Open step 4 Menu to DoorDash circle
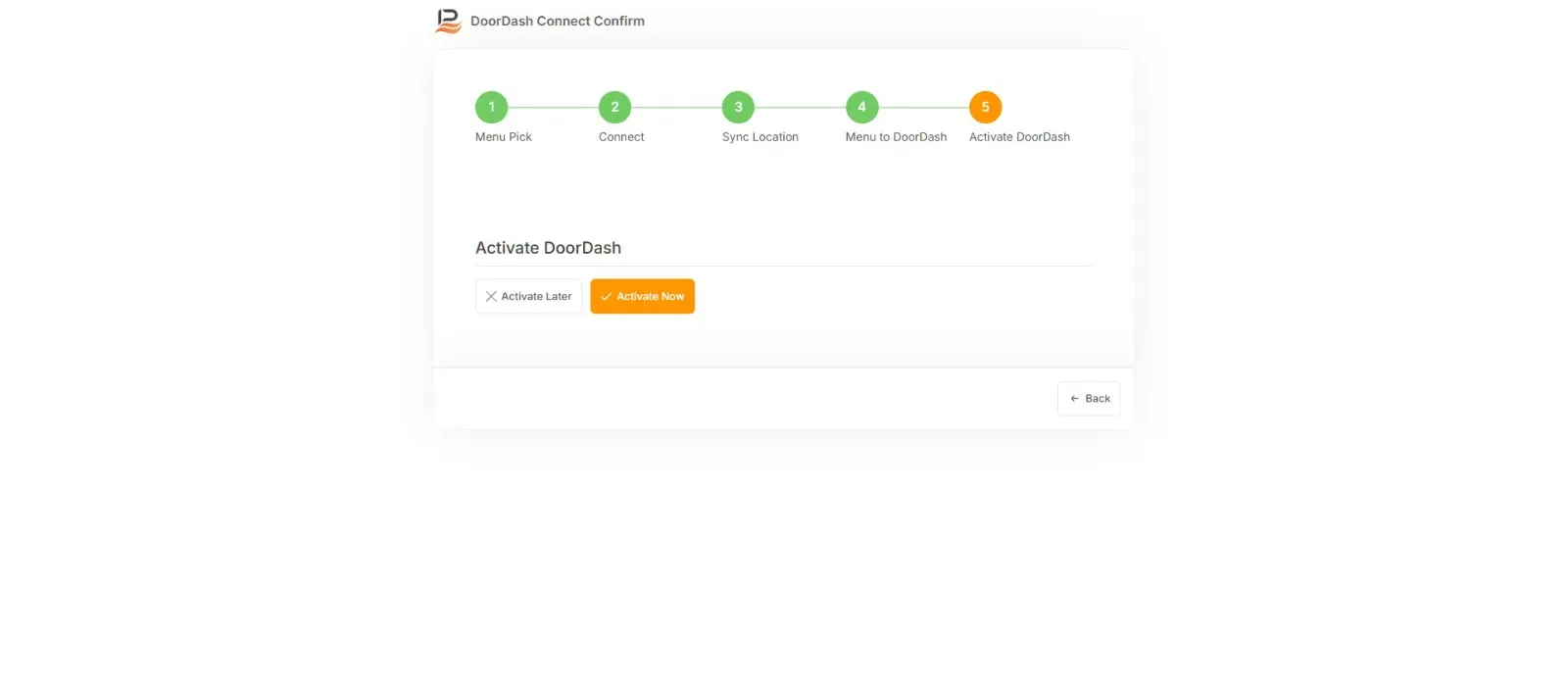1568x685 pixels. coord(861,107)
